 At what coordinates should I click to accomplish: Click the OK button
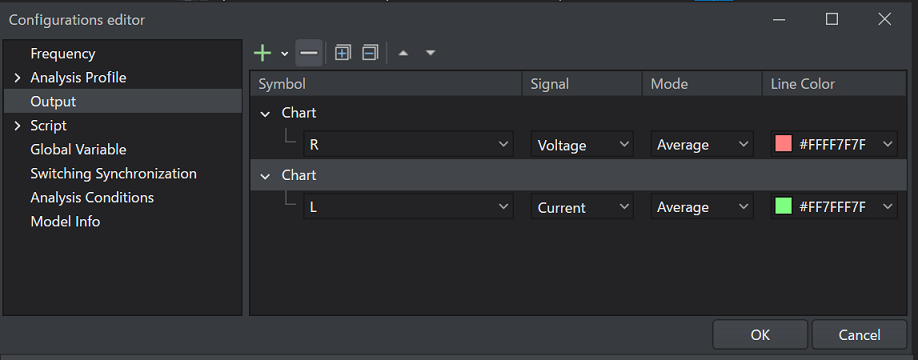pos(760,335)
